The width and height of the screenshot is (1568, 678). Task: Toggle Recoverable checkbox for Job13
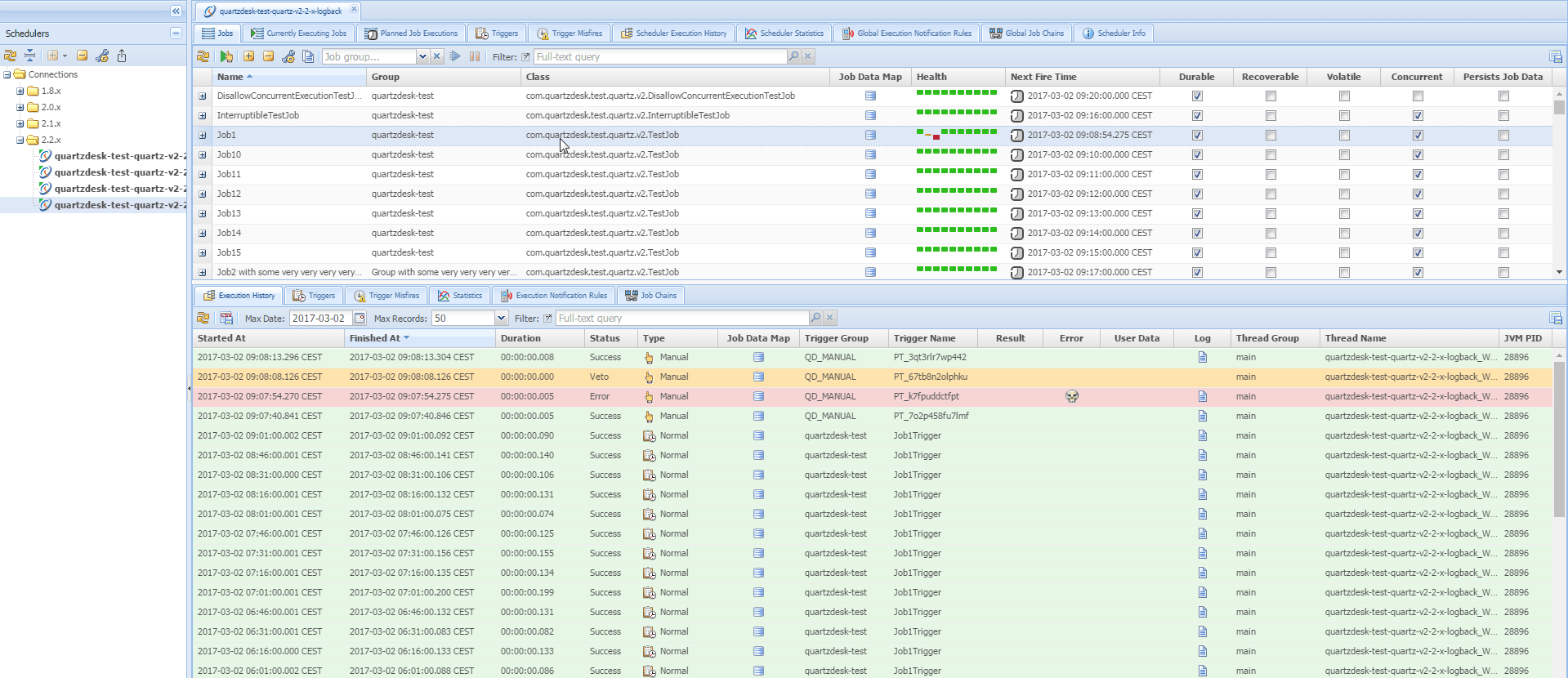click(x=1271, y=214)
